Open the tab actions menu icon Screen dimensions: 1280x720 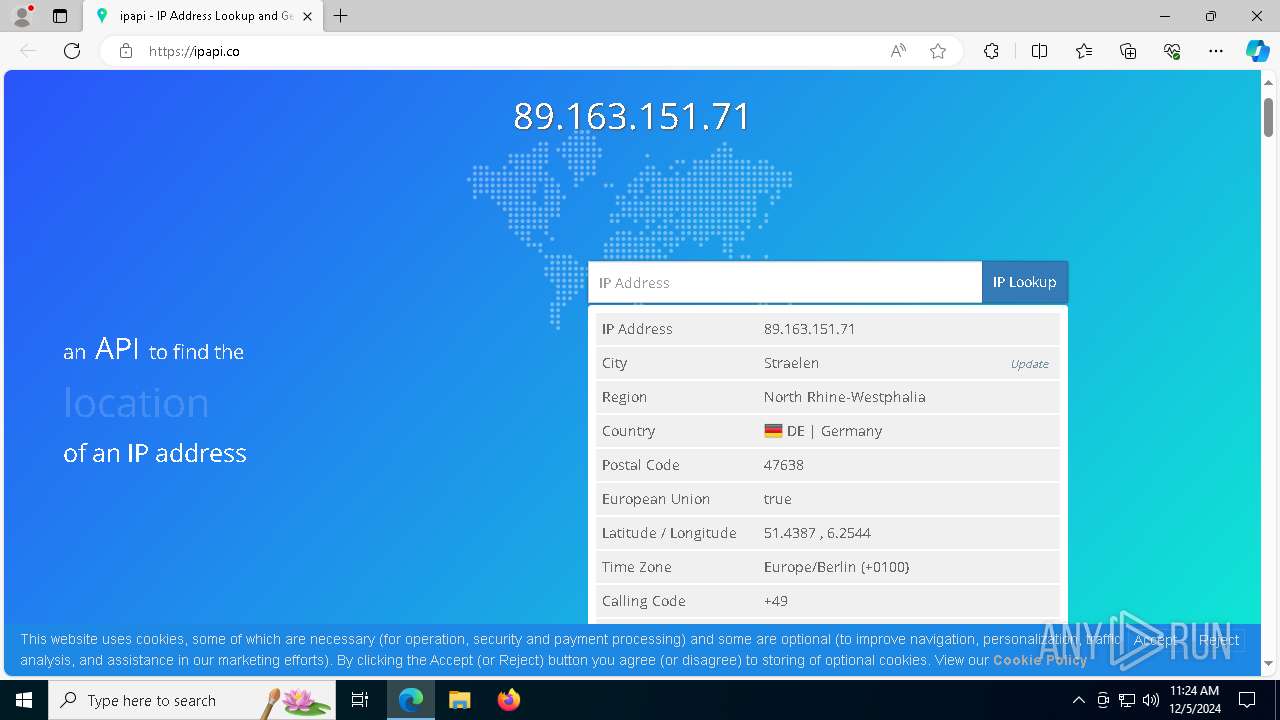pos(60,16)
